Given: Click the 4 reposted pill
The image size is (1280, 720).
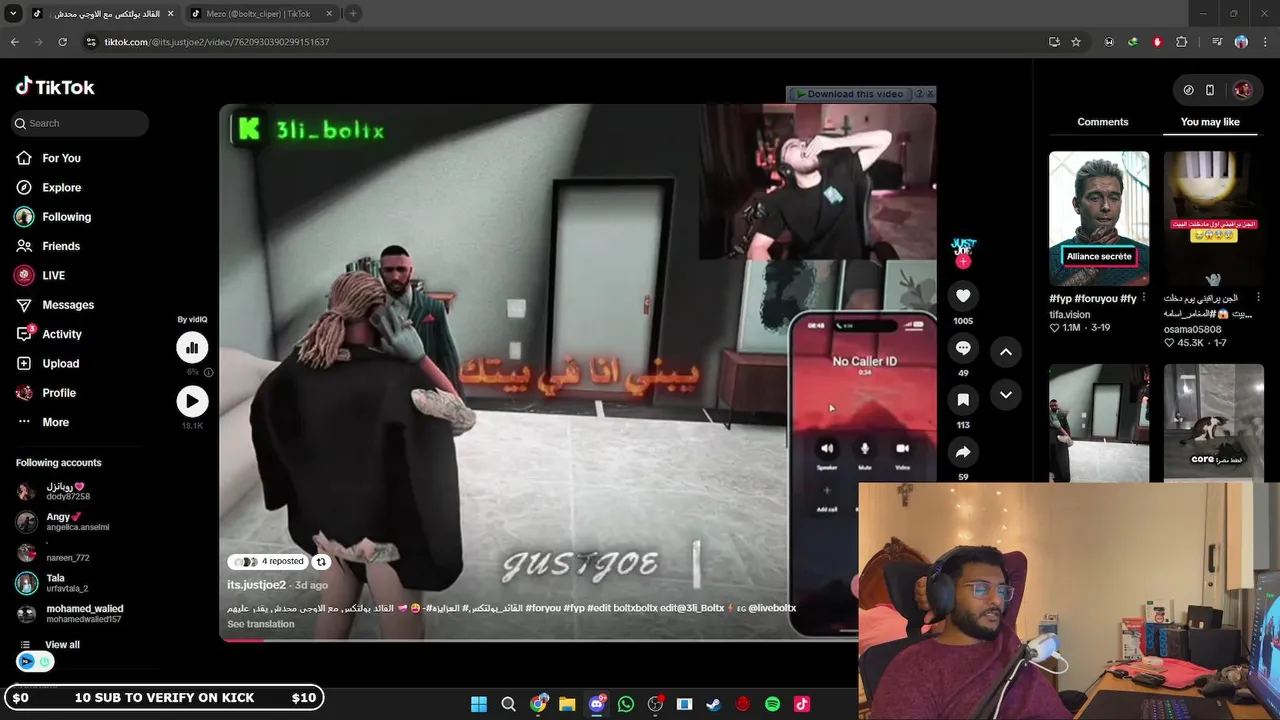Looking at the screenshot, I should 268,562.
